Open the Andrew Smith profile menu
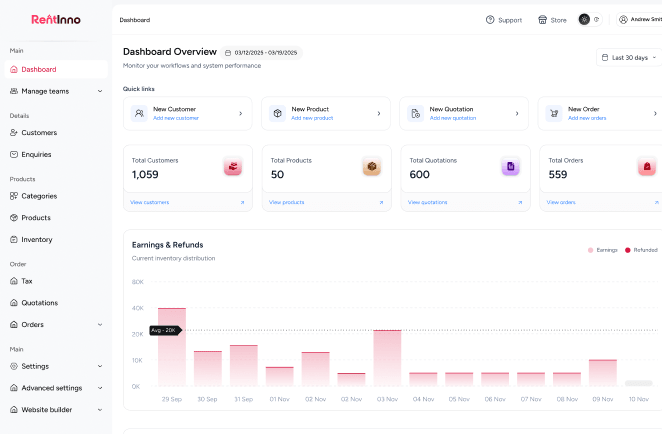The width and height of the screenshot is (662, 434). point(640,19)
